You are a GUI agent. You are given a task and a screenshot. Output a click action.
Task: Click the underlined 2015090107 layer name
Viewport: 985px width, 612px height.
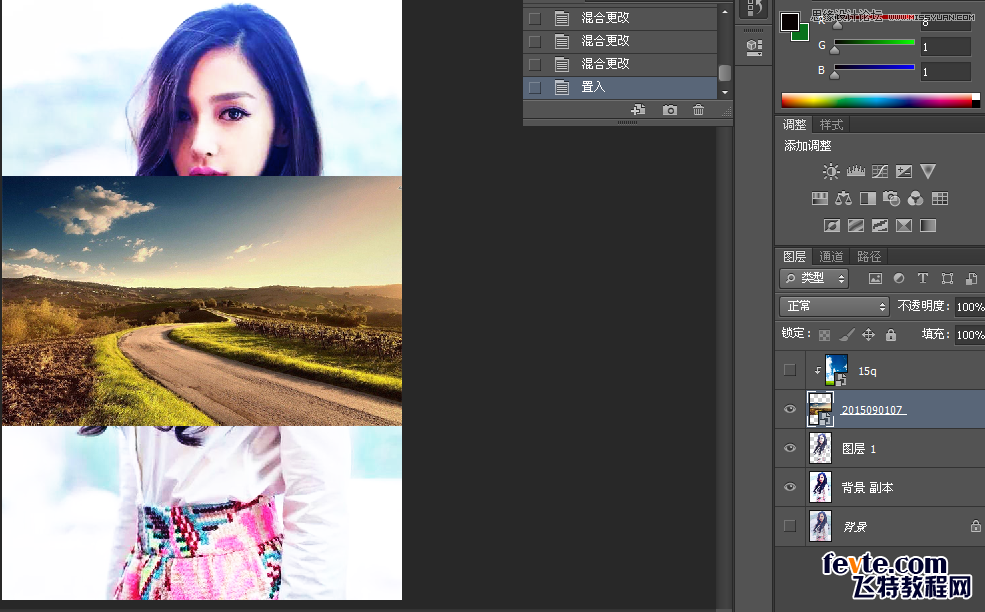pos(871,409)
